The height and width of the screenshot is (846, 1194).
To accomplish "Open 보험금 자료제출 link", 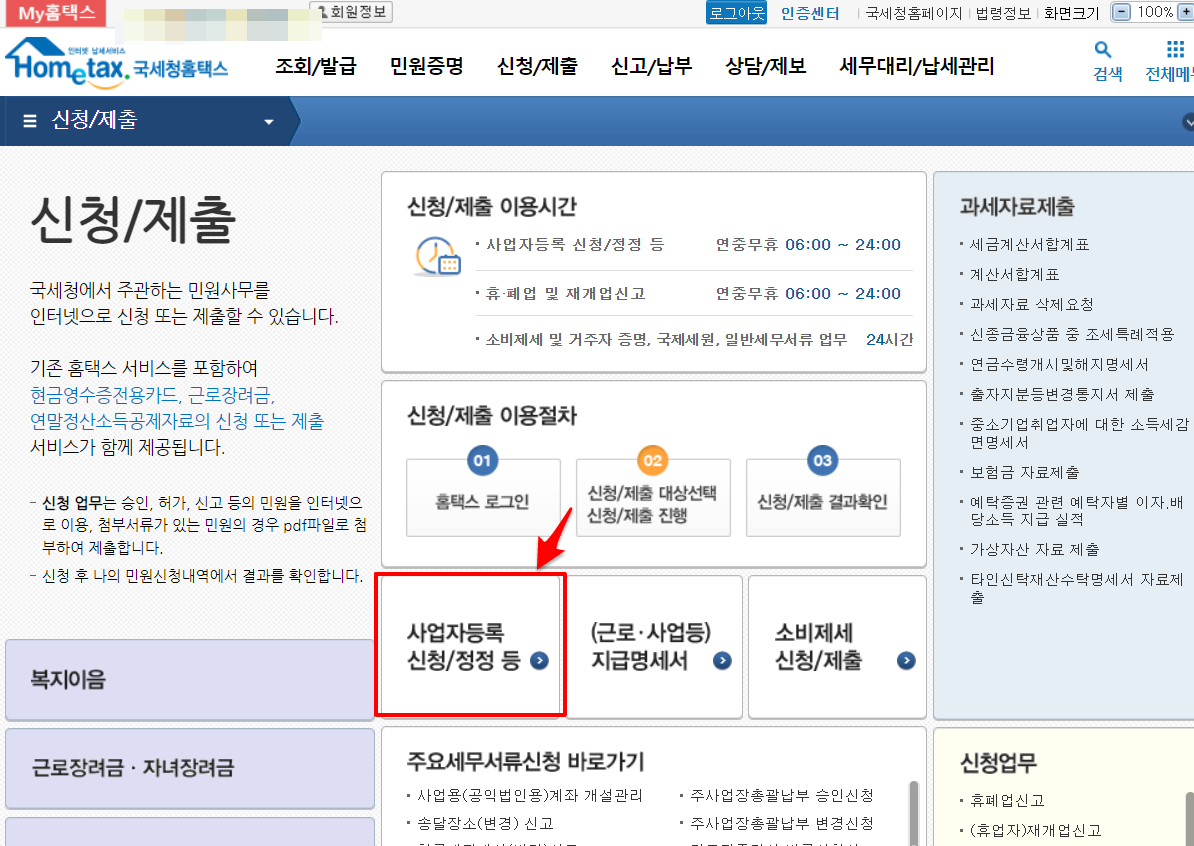I will coord(1024,472).
